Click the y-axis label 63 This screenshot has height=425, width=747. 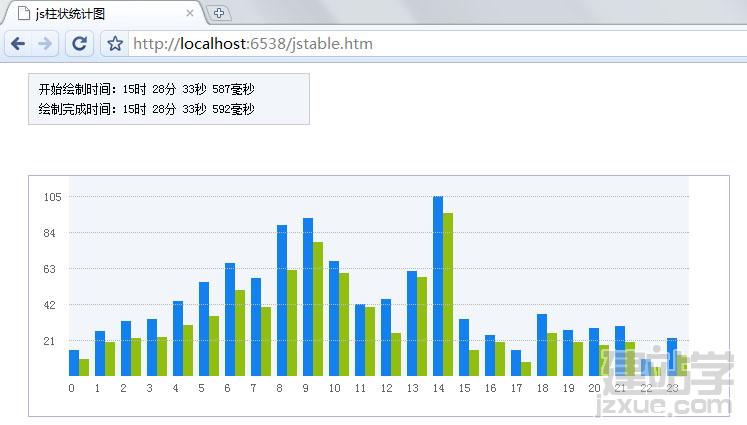(50, 269)
